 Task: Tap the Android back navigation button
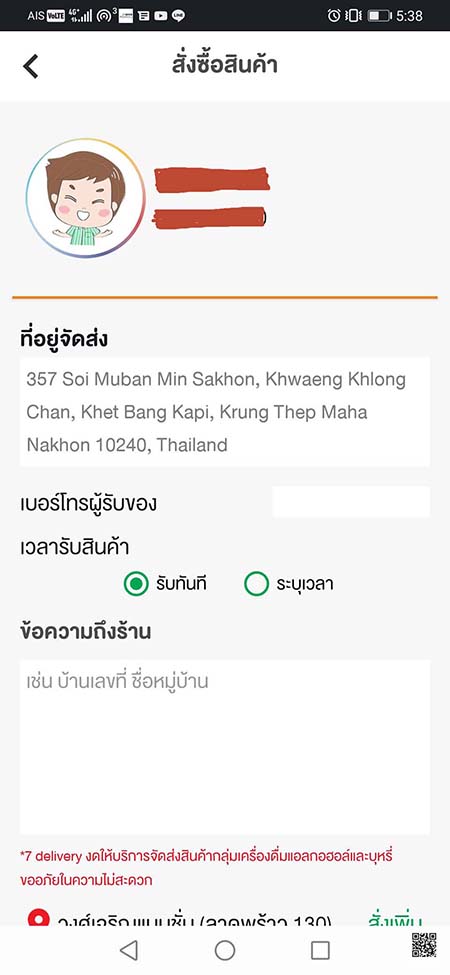128,950
